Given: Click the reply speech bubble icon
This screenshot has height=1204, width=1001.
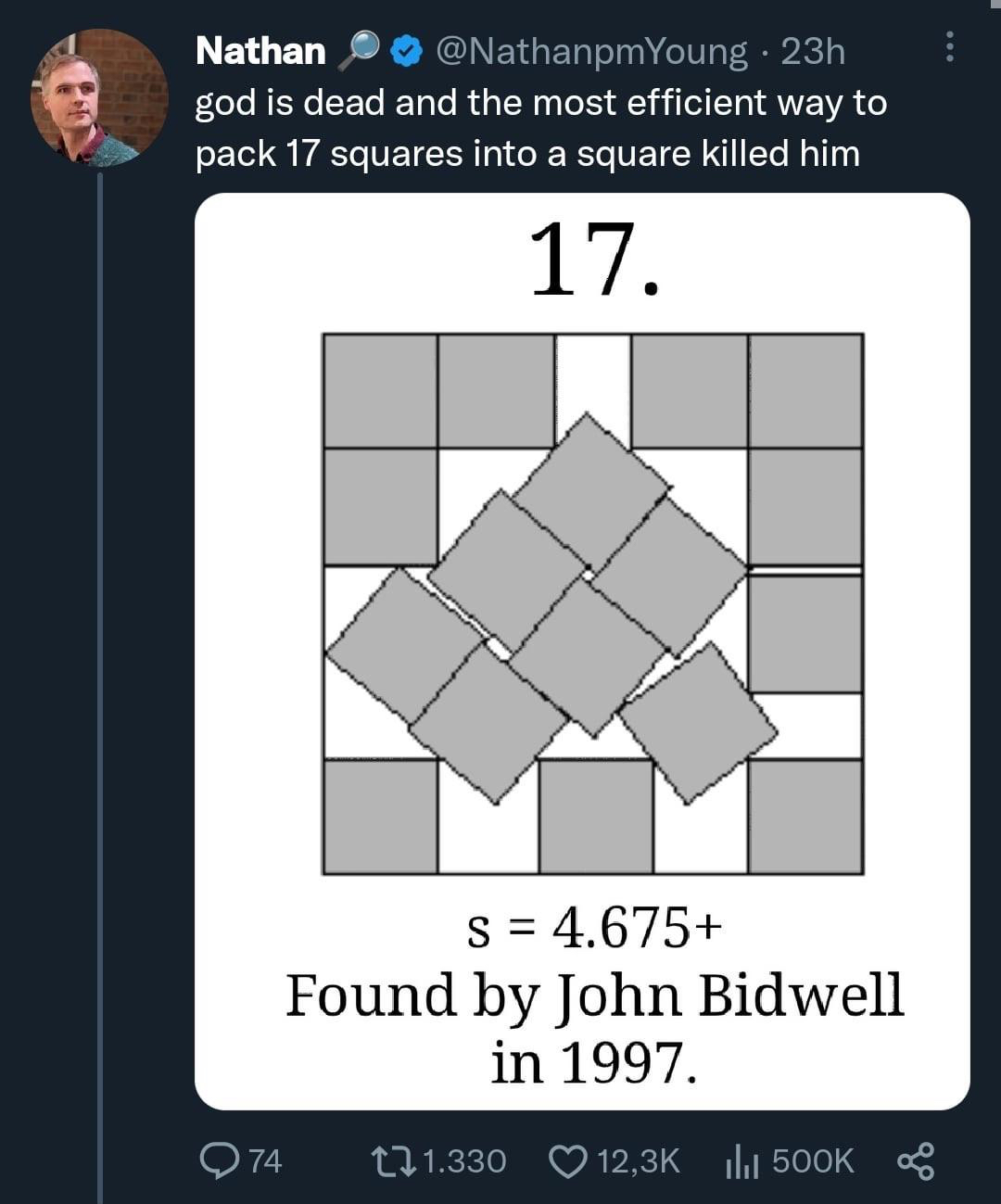Looking at the screenshot, I should click(221, 1160).
